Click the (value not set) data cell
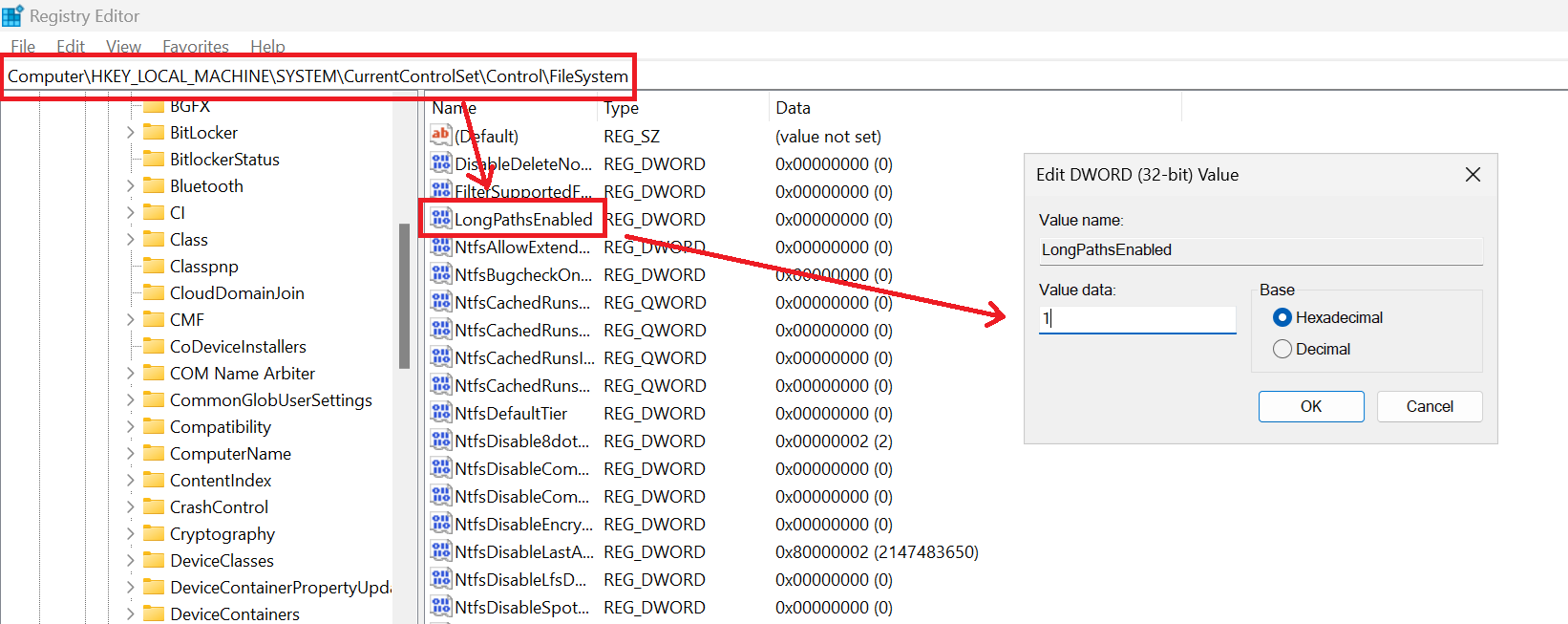1568x624 pixels. [x=828, y=136]
